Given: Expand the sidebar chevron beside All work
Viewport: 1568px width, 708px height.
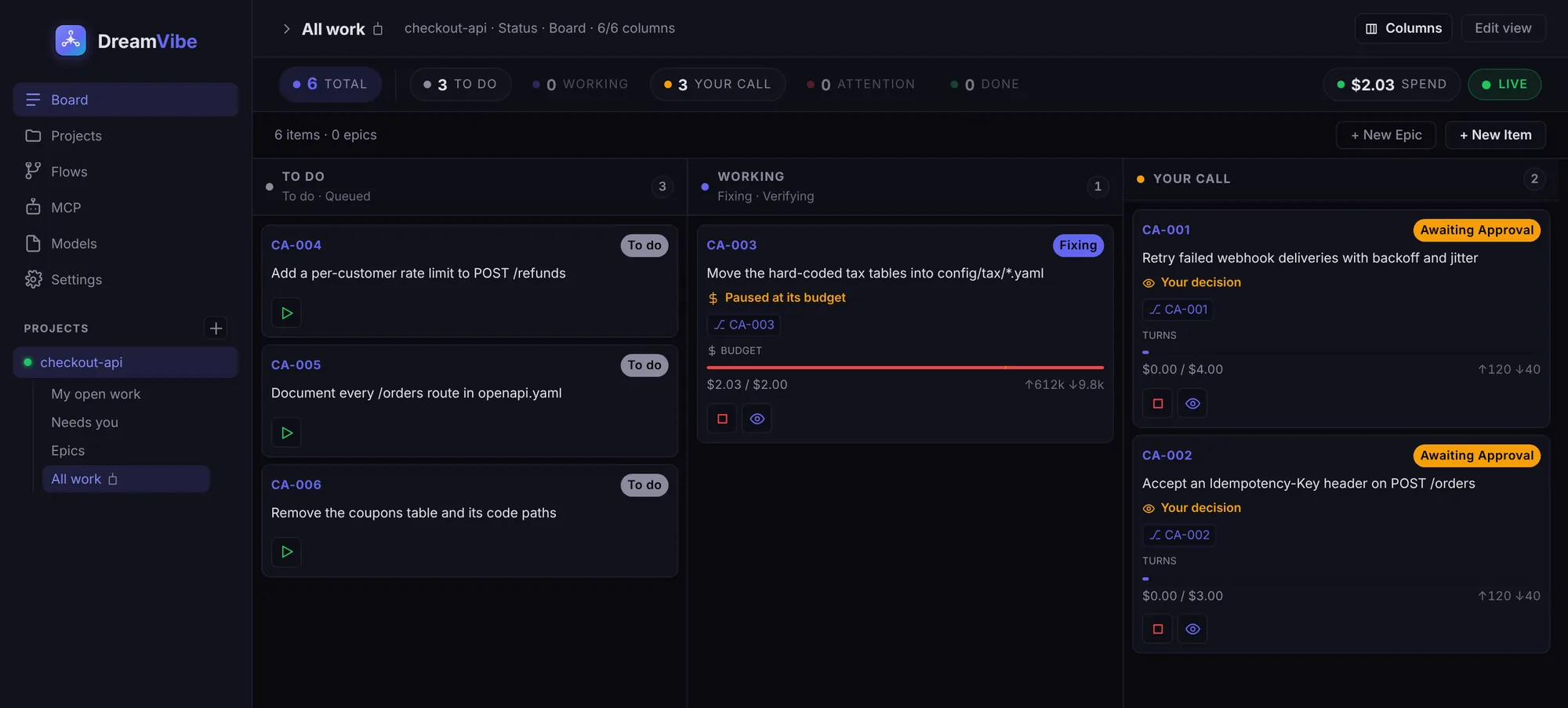Looking at the screenshot, I should coord(286,28).
